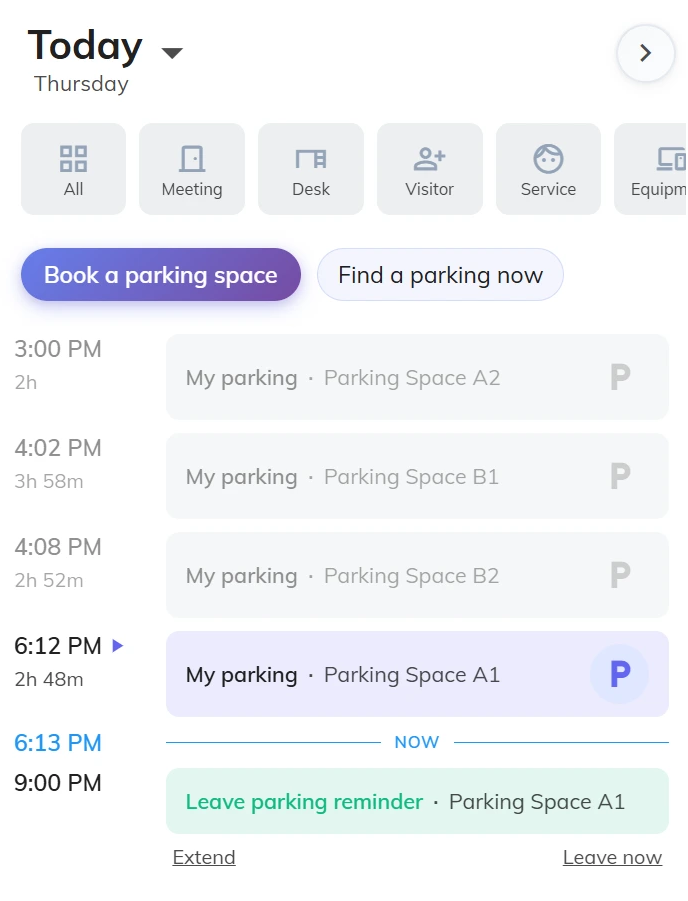Advance to the next day with the chevron
The height and width of the screenshot is (901, 688).
(x=645, y=54)
